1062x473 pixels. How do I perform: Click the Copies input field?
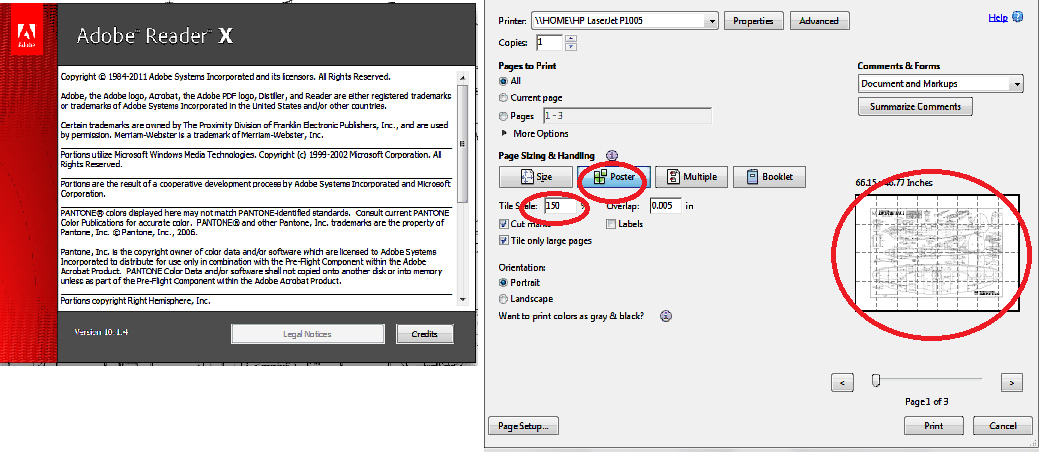[x=549, y=43]
